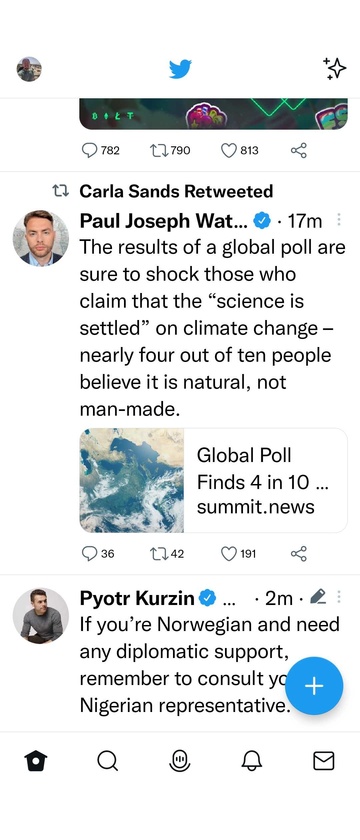Open more options on Pyotr Kurzin's tweet
Screen dimensions: 360x840
point(339,596)
